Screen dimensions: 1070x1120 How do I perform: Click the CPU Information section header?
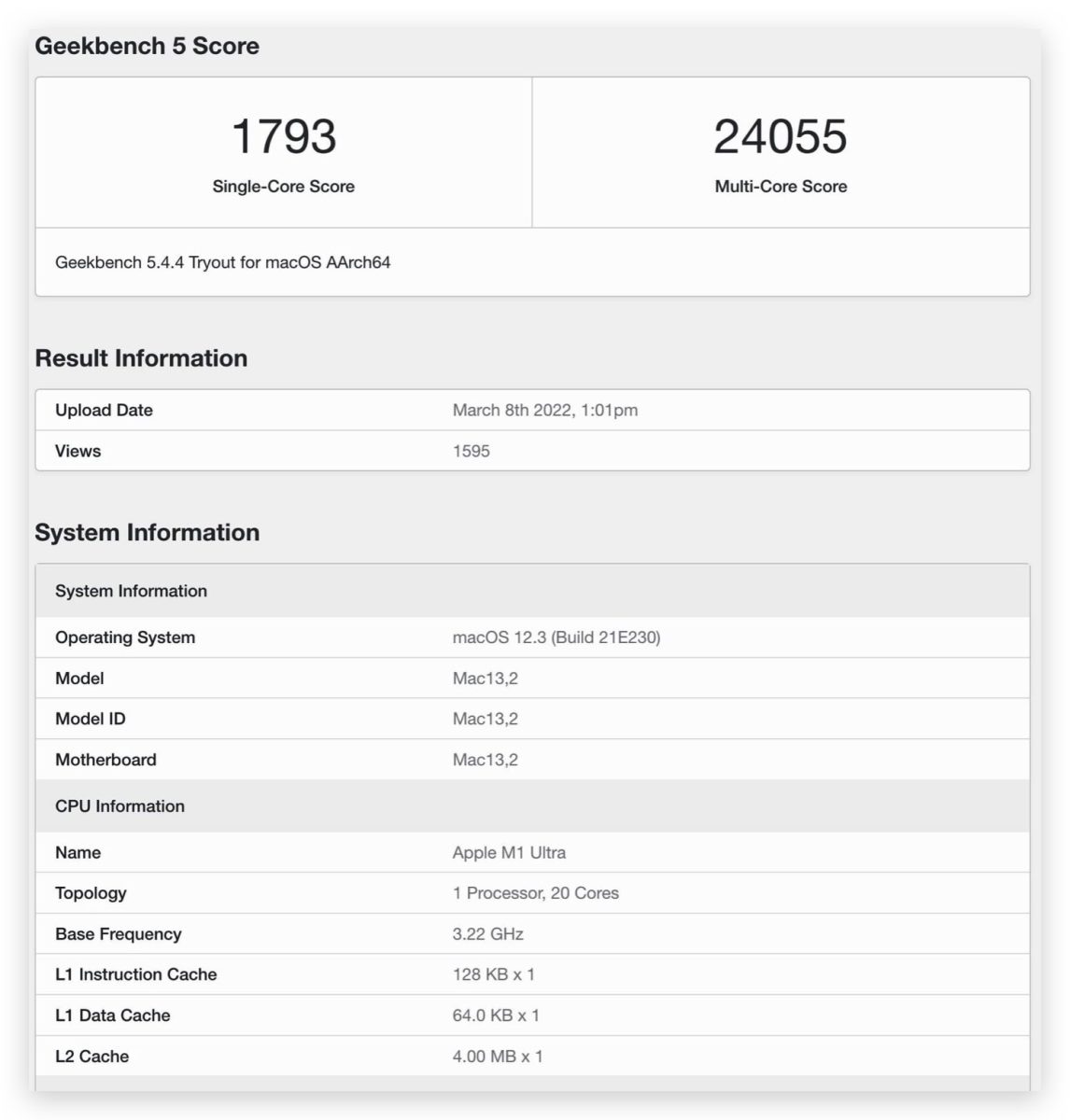120,806
